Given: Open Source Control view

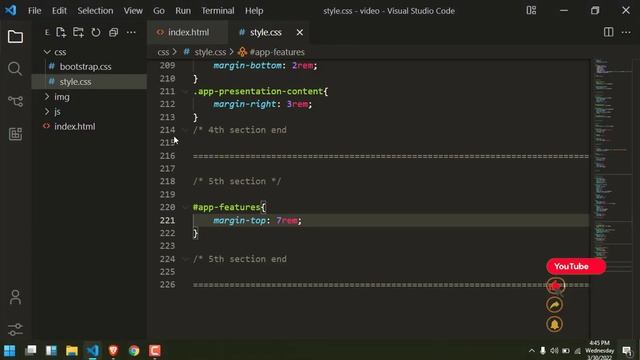Looking at the screenshot, I should (x=15, y=101).
